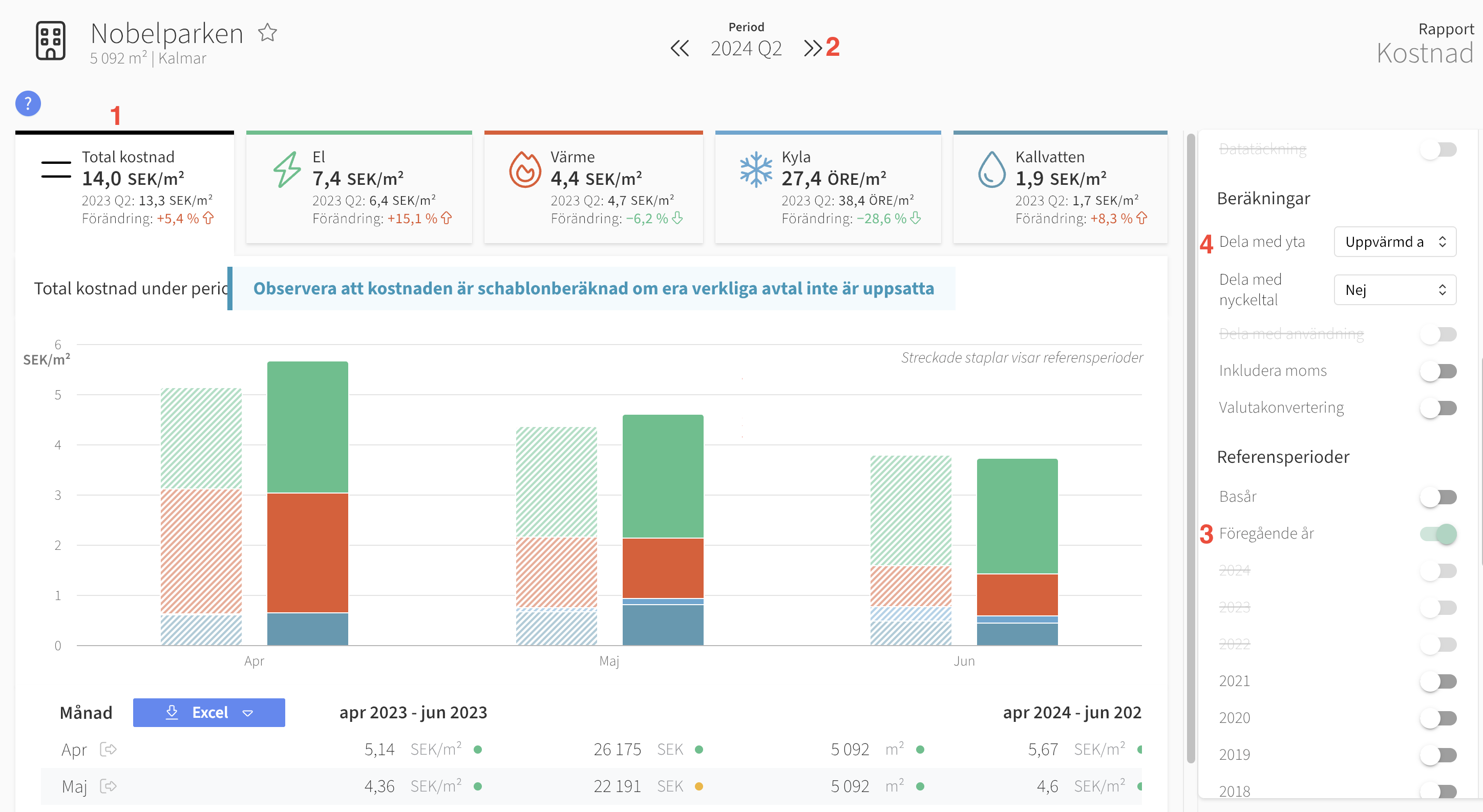Mark Nobelparken as favorite with star icon

point(267,33)
